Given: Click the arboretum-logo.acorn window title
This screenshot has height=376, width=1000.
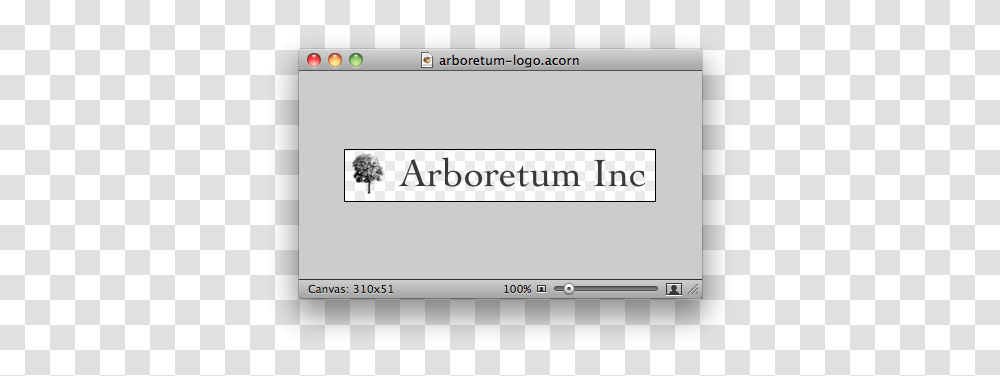Looking at the screenshot, I should click(509, 61).
